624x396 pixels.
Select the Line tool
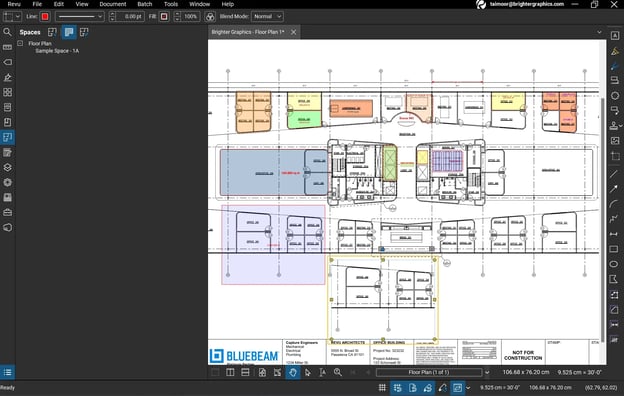click(614, 174)
